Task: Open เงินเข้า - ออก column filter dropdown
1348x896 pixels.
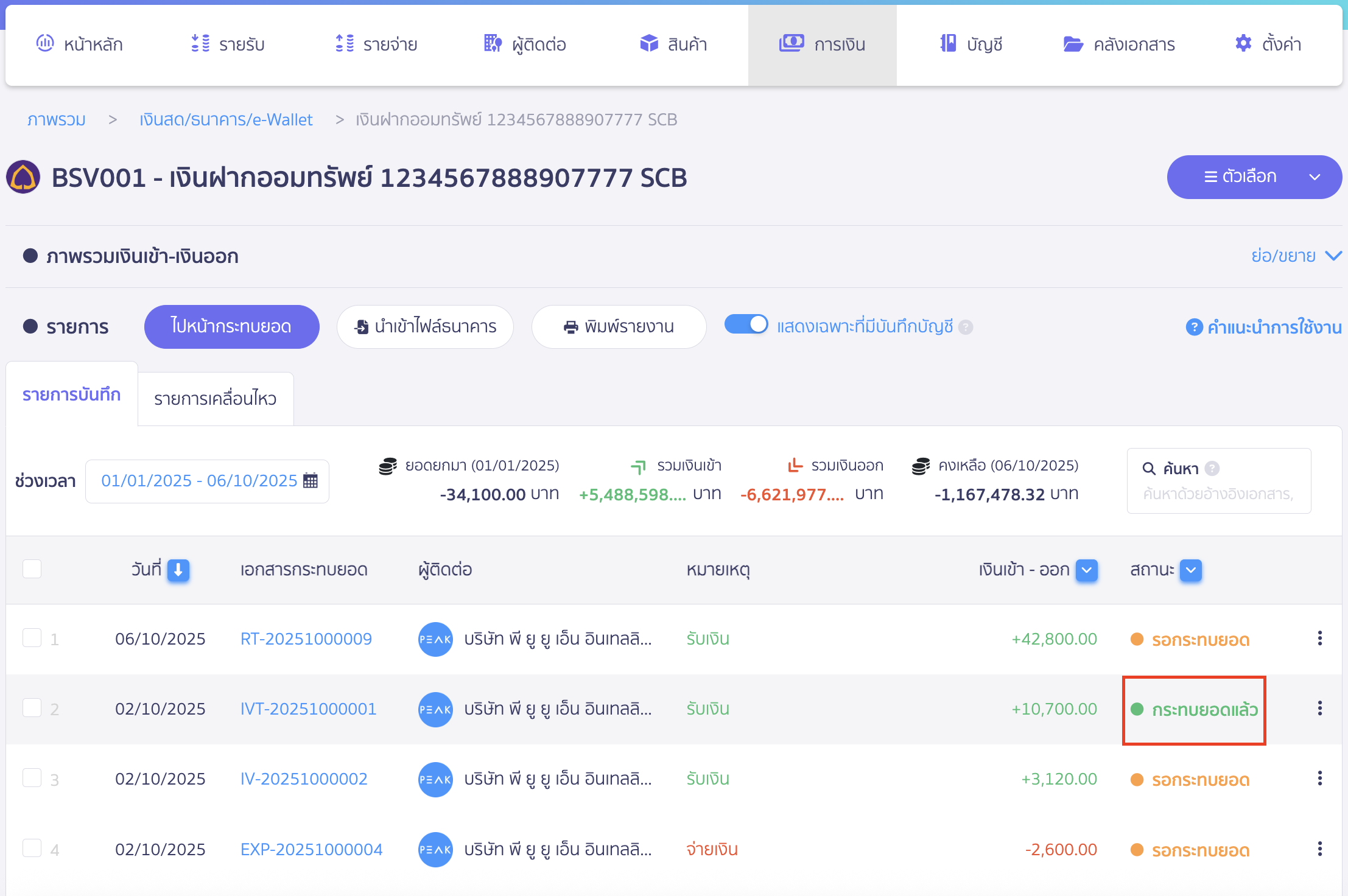Action: pos(1087,570)
